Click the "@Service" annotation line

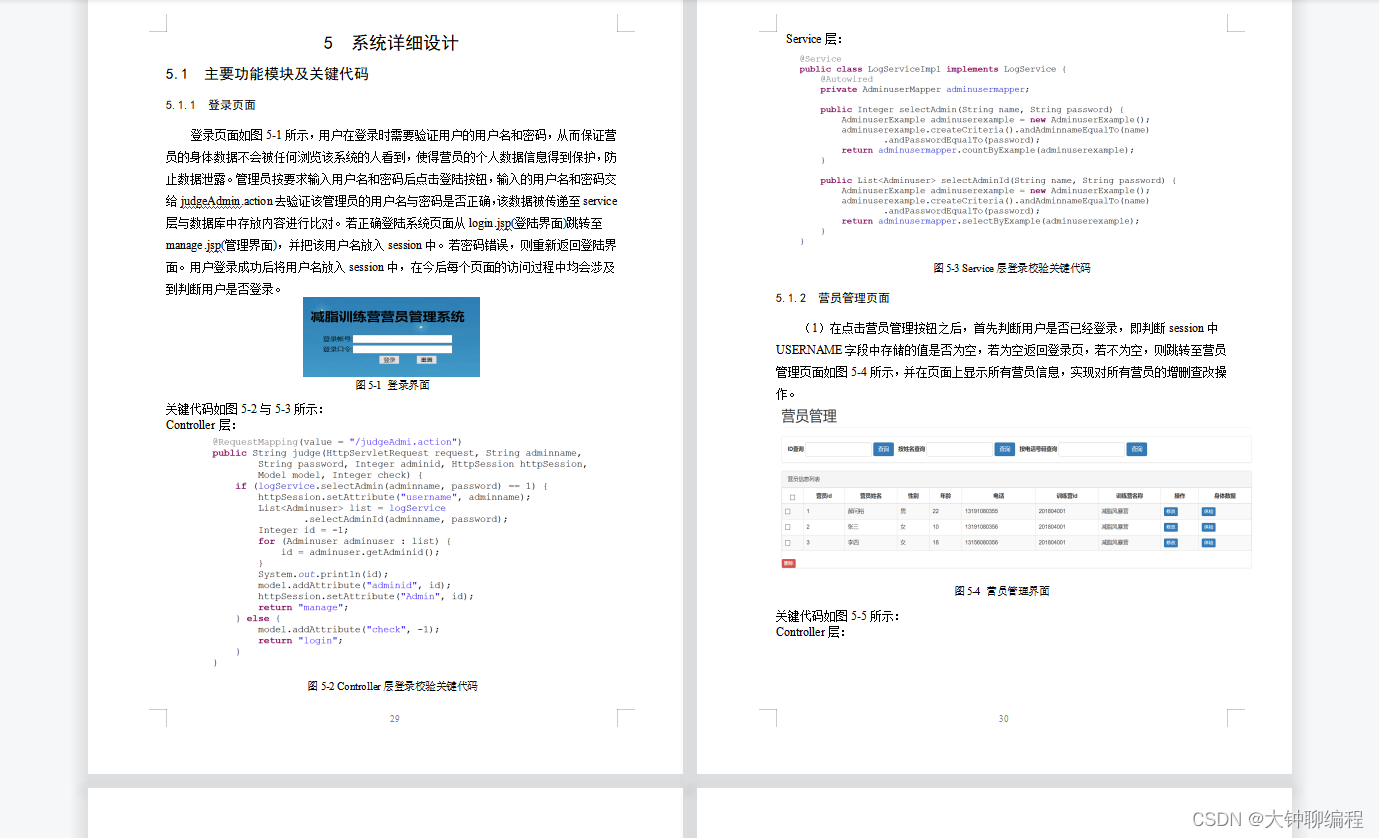(820, 59)
